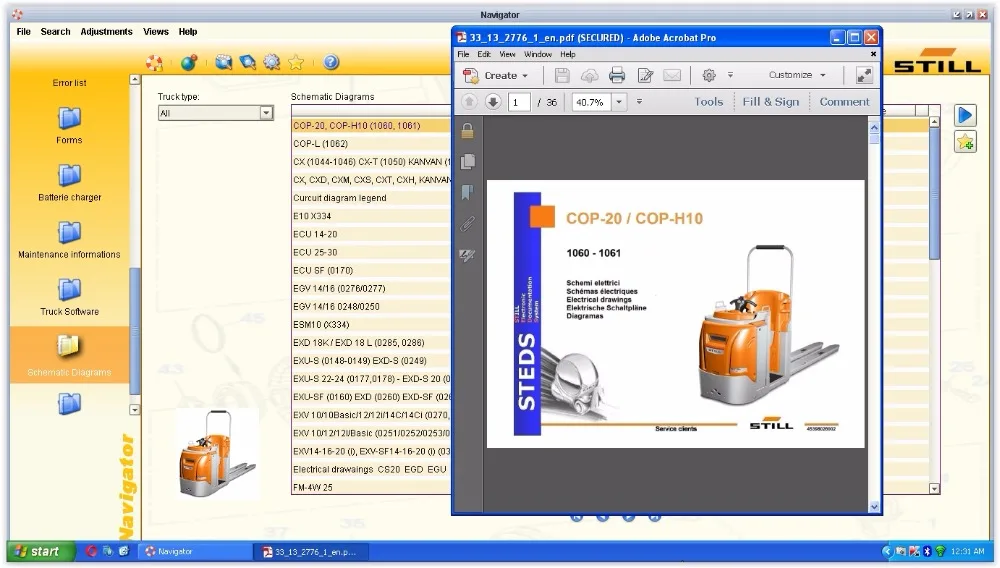Viewport: 1000px width, 568px height.
Task: Open Navigator Search menu
Action: click(x=55, y=32)
